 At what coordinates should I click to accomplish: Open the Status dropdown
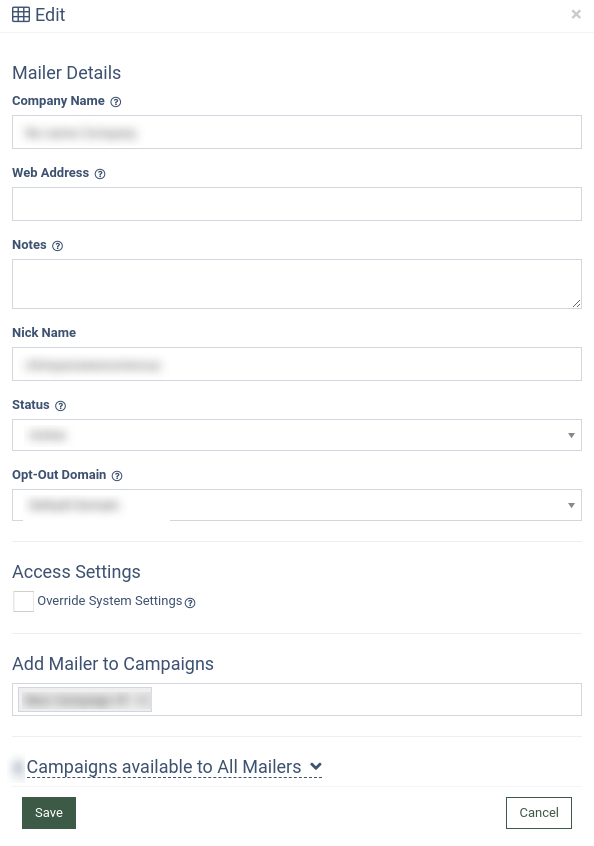click(297, 435)
